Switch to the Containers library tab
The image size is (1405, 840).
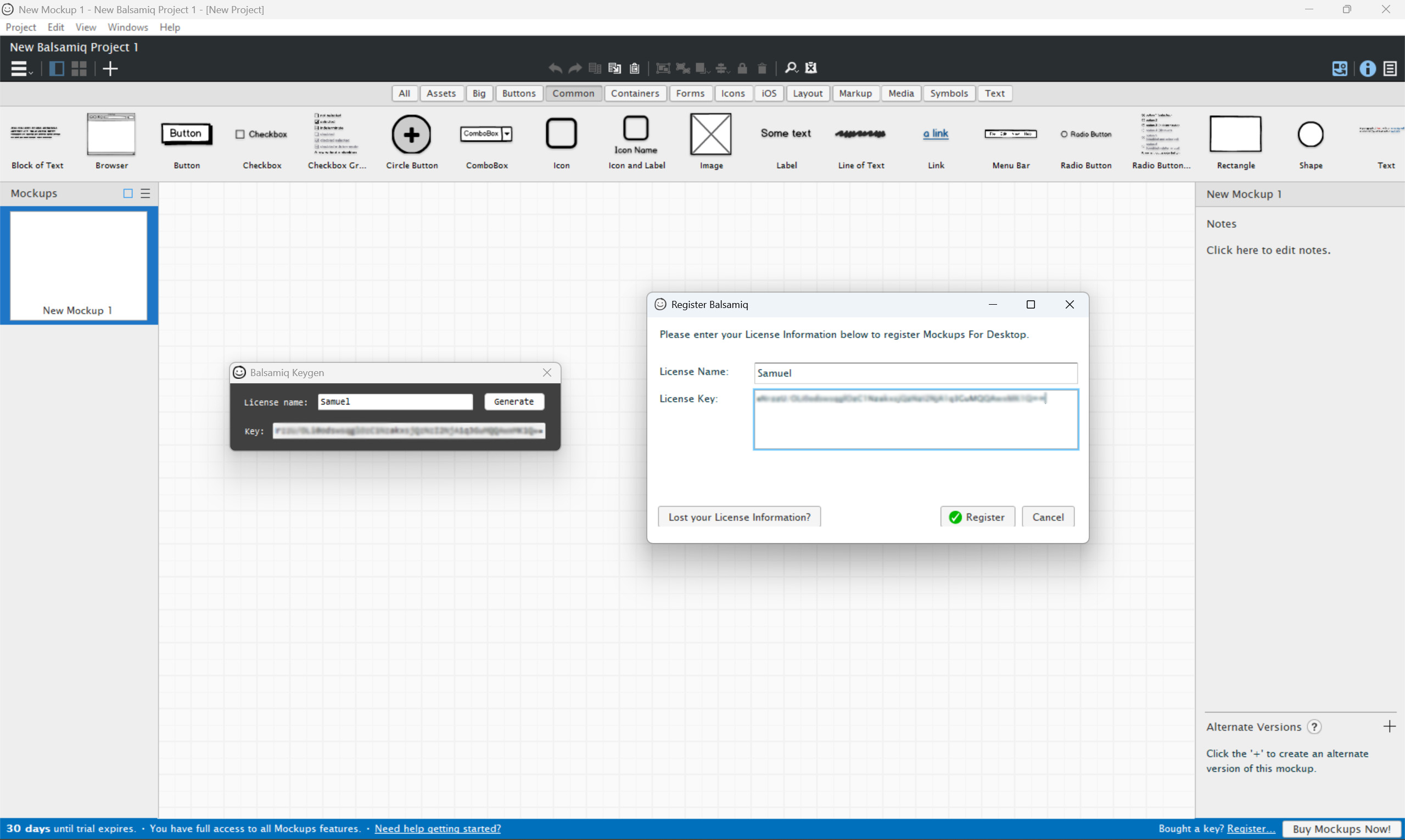tap(635, 93)
